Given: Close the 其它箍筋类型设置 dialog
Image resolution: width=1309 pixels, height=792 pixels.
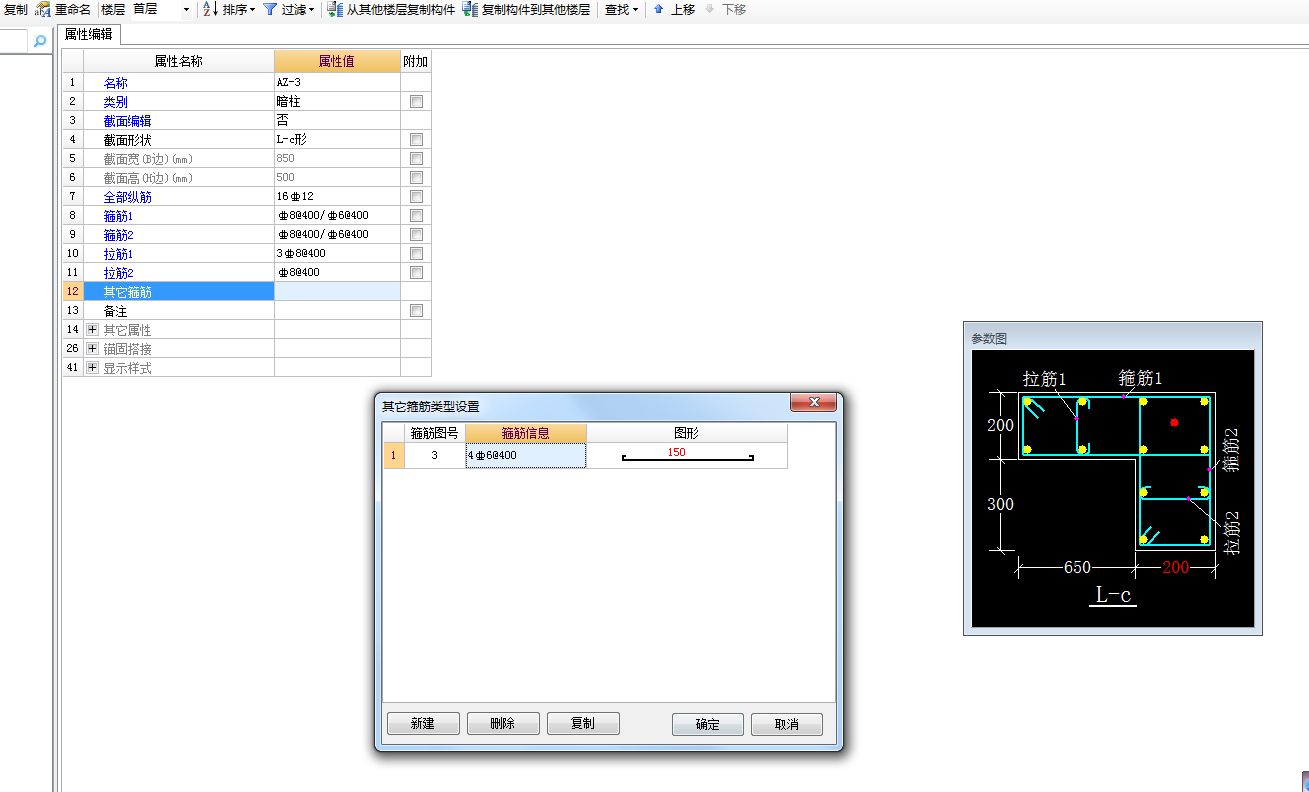Looking at the screenshot, I should 812,402.
